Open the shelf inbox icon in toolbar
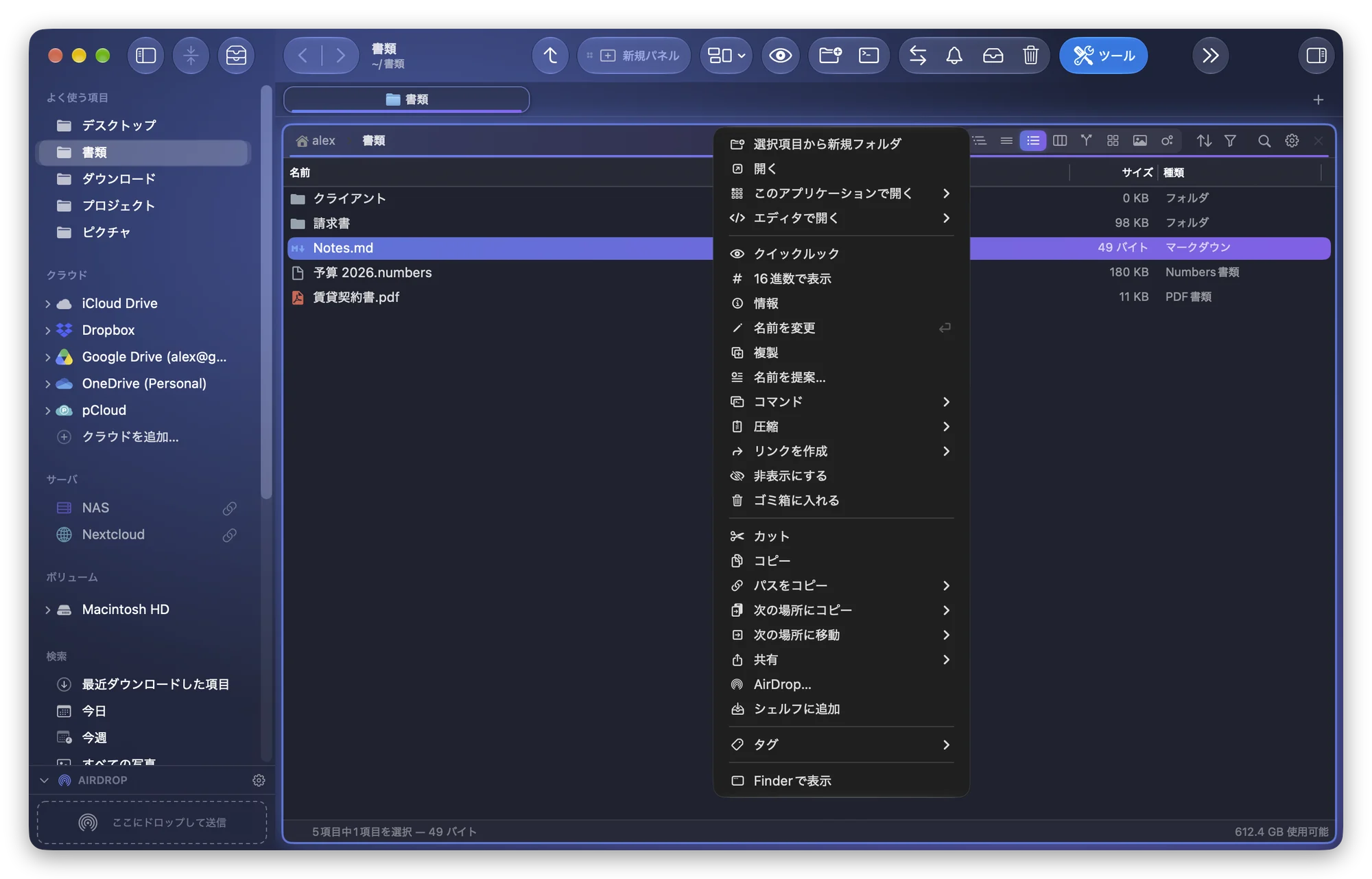 [236, 55]
